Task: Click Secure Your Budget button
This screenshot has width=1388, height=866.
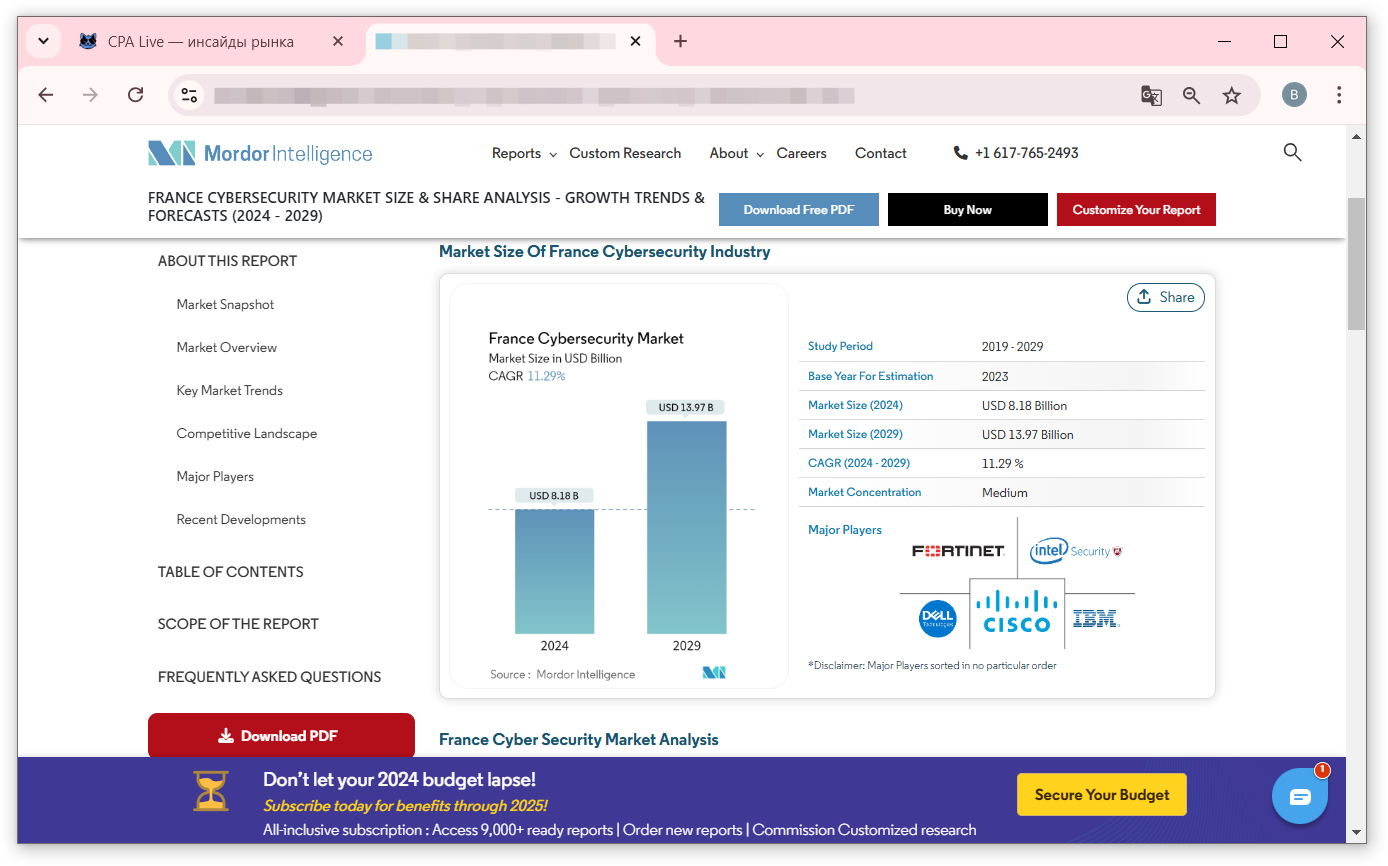Action: [1101, 795]
